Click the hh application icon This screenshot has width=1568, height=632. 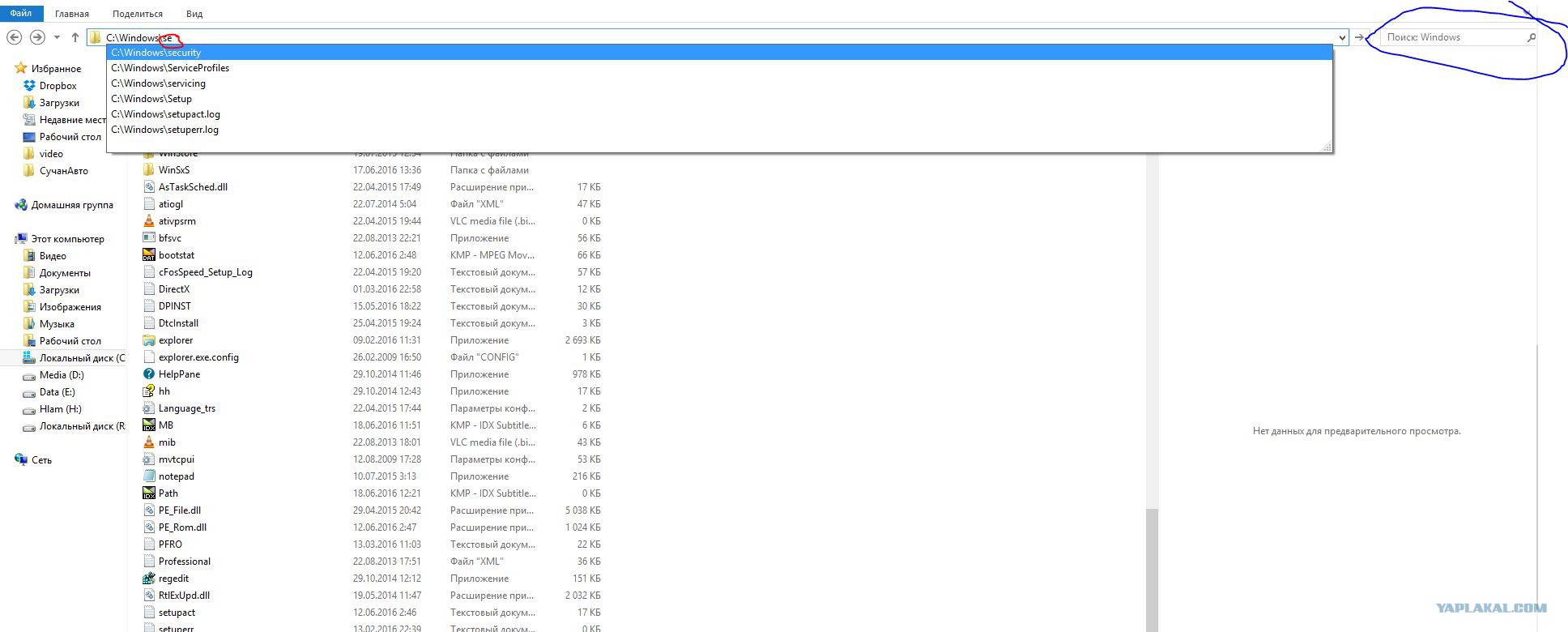[149, 391]
